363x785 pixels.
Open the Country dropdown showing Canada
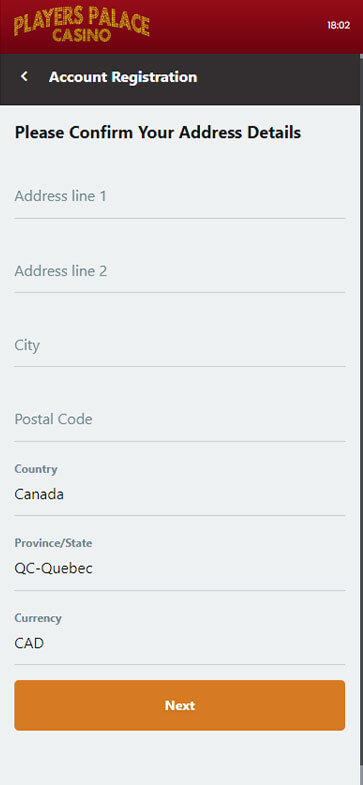tap(180, 490)
